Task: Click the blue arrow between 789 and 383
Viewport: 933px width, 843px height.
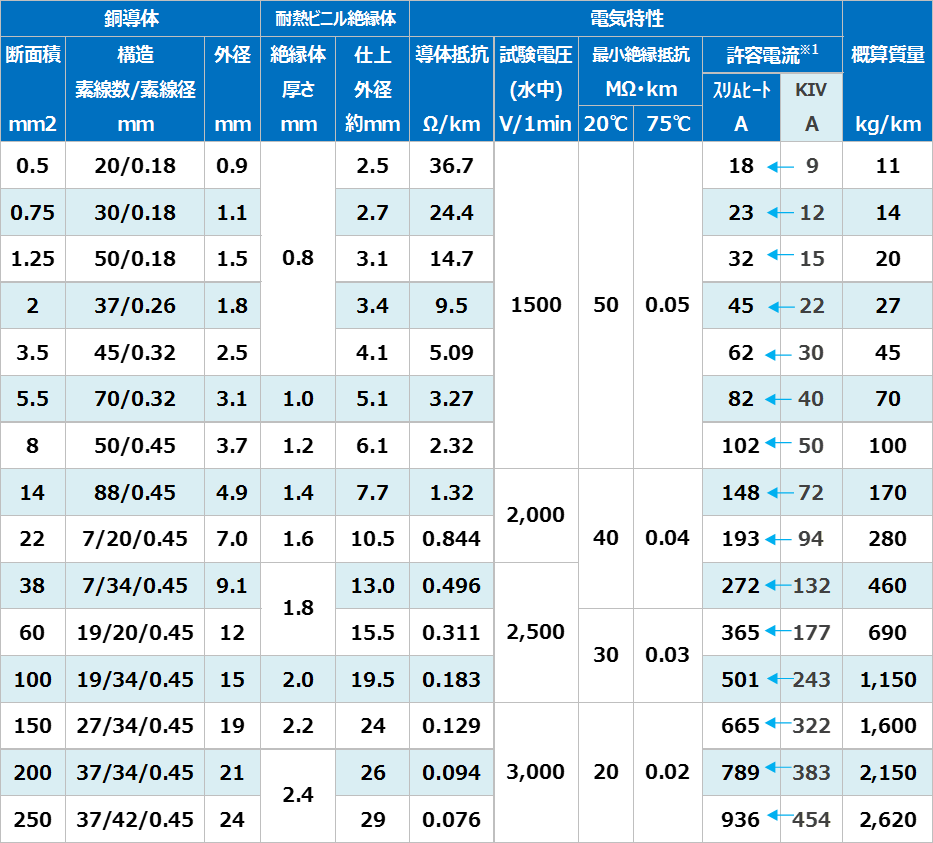Action: tap(777, 772)
